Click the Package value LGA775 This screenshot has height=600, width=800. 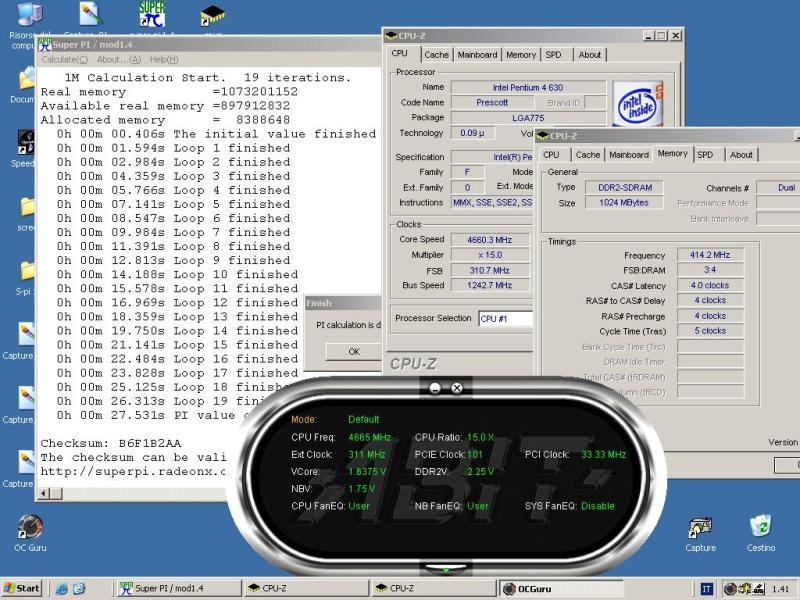528,118
